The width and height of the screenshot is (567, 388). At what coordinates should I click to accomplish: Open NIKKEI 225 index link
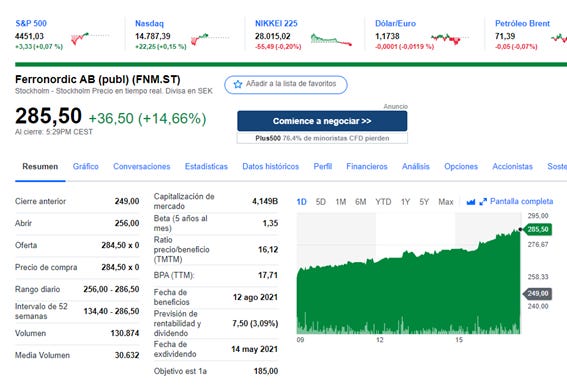[x=276, y=24]
